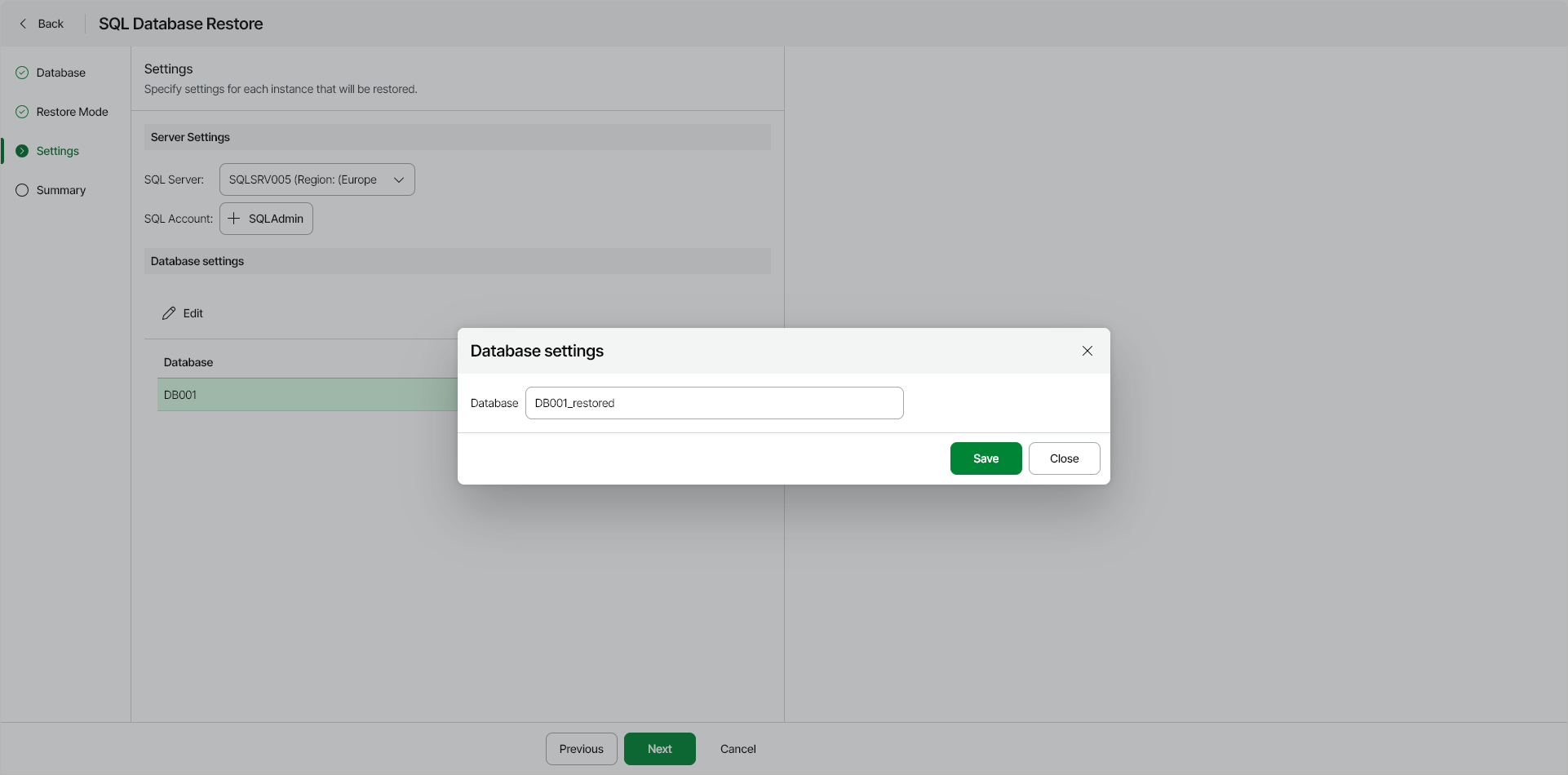The width and height of the screenshot is (1568, 775).
Task: Open the Database wizard step
Action: 60,72
